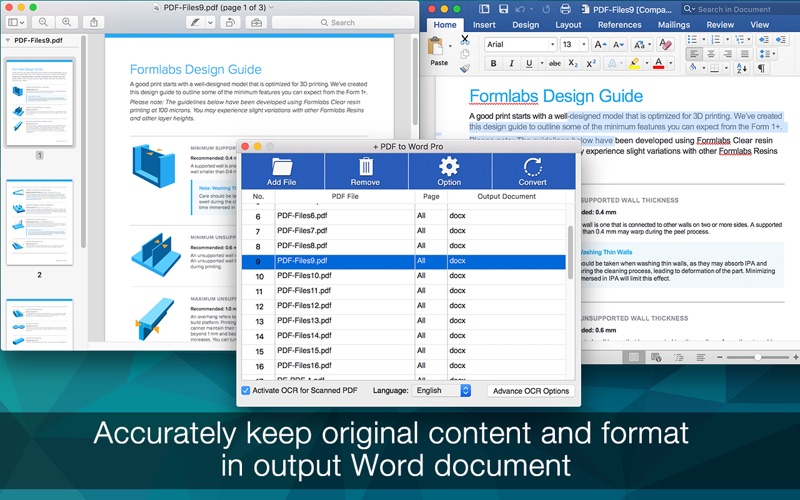
Task: Save the Word document with floppy icon
Action: (x=504, y=9)
